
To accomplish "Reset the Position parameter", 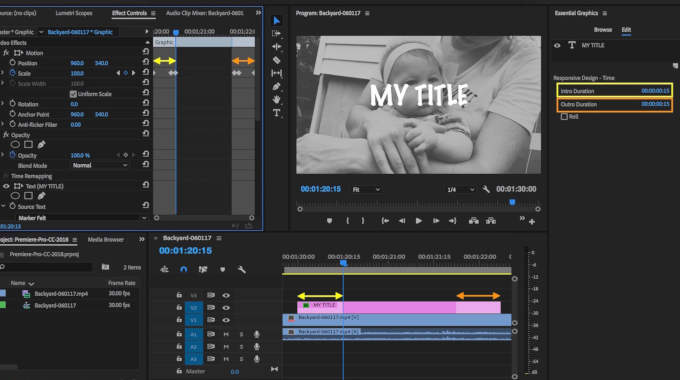I will 145,62.
